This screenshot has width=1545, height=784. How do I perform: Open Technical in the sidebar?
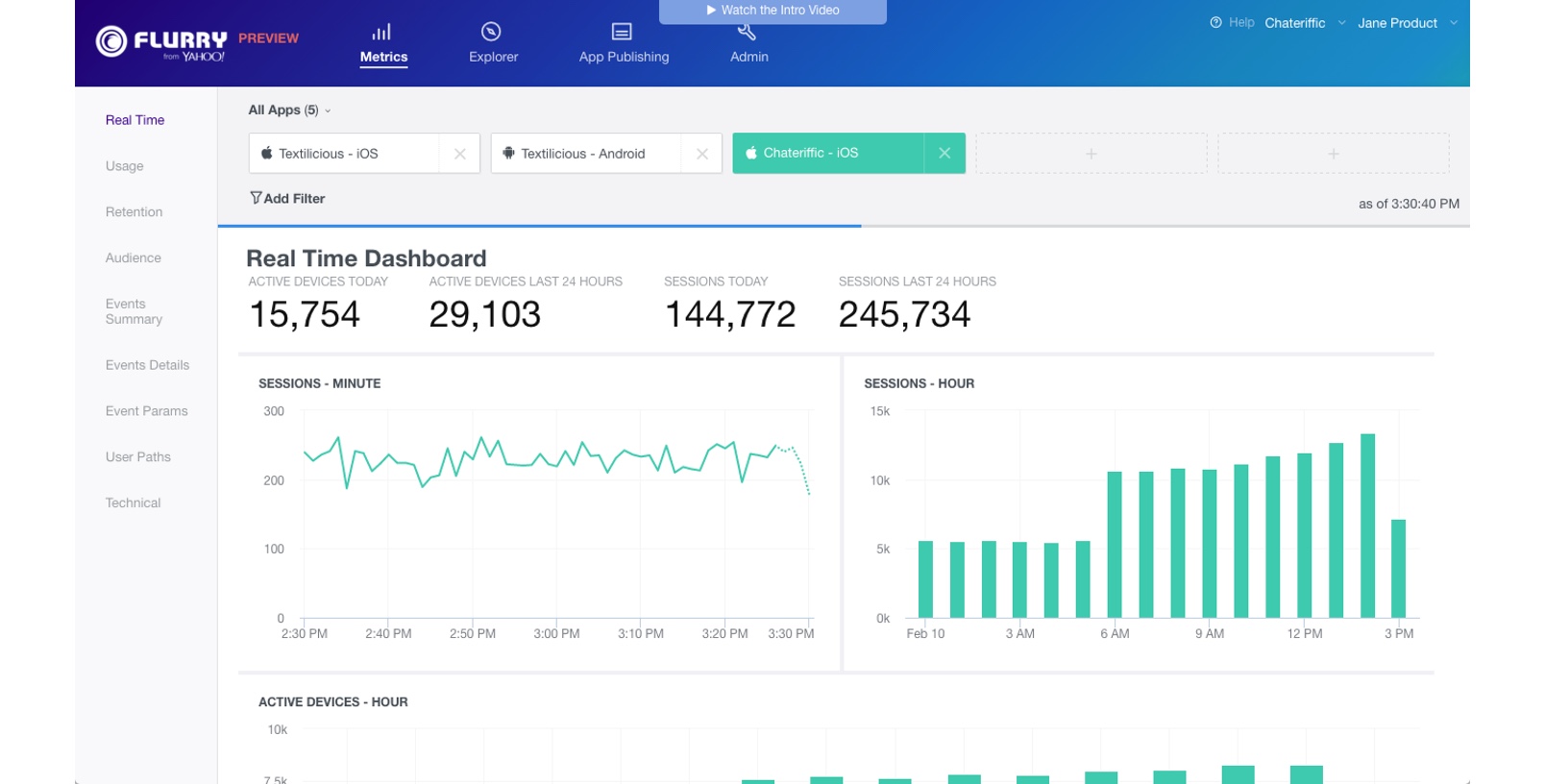[133, 503]
